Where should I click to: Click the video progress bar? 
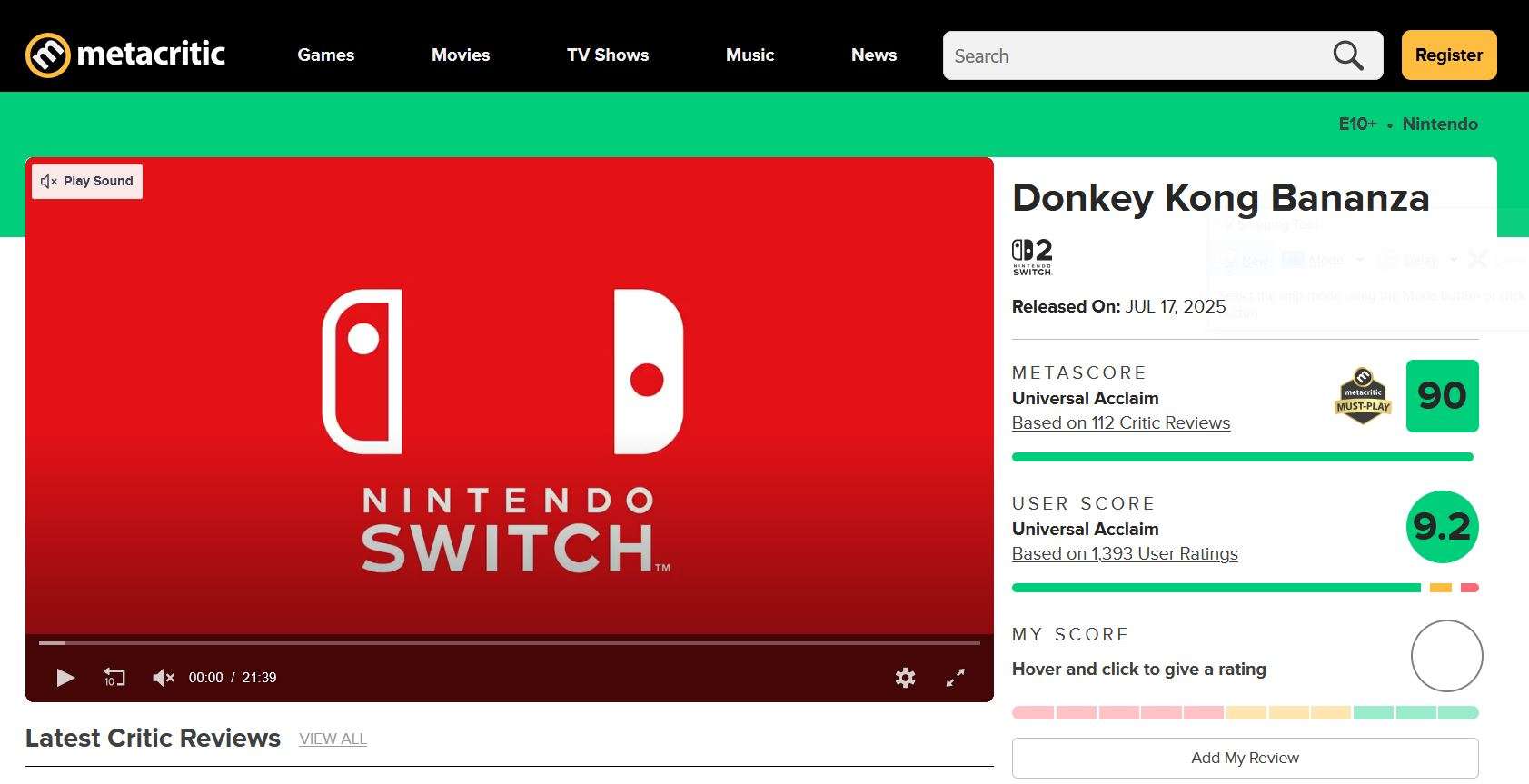click(x=510, y=643)
